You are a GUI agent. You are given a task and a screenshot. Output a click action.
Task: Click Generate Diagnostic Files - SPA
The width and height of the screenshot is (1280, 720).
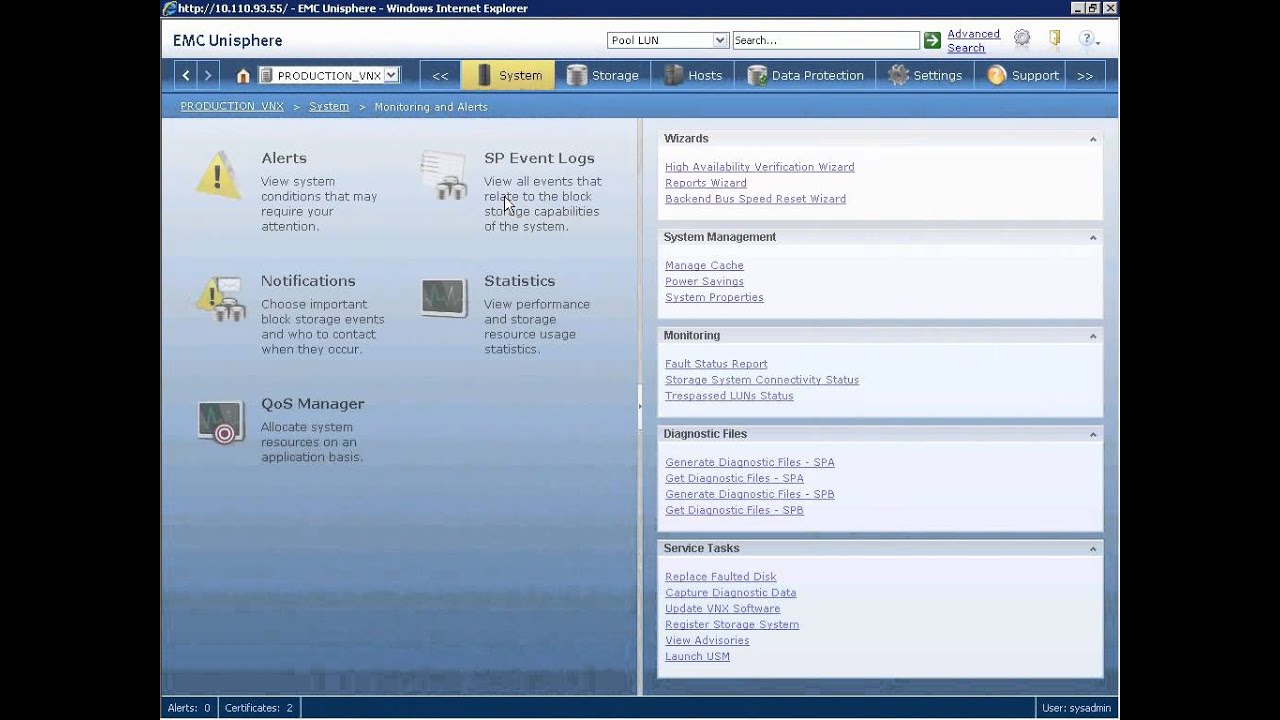click(x=750, y=463)
